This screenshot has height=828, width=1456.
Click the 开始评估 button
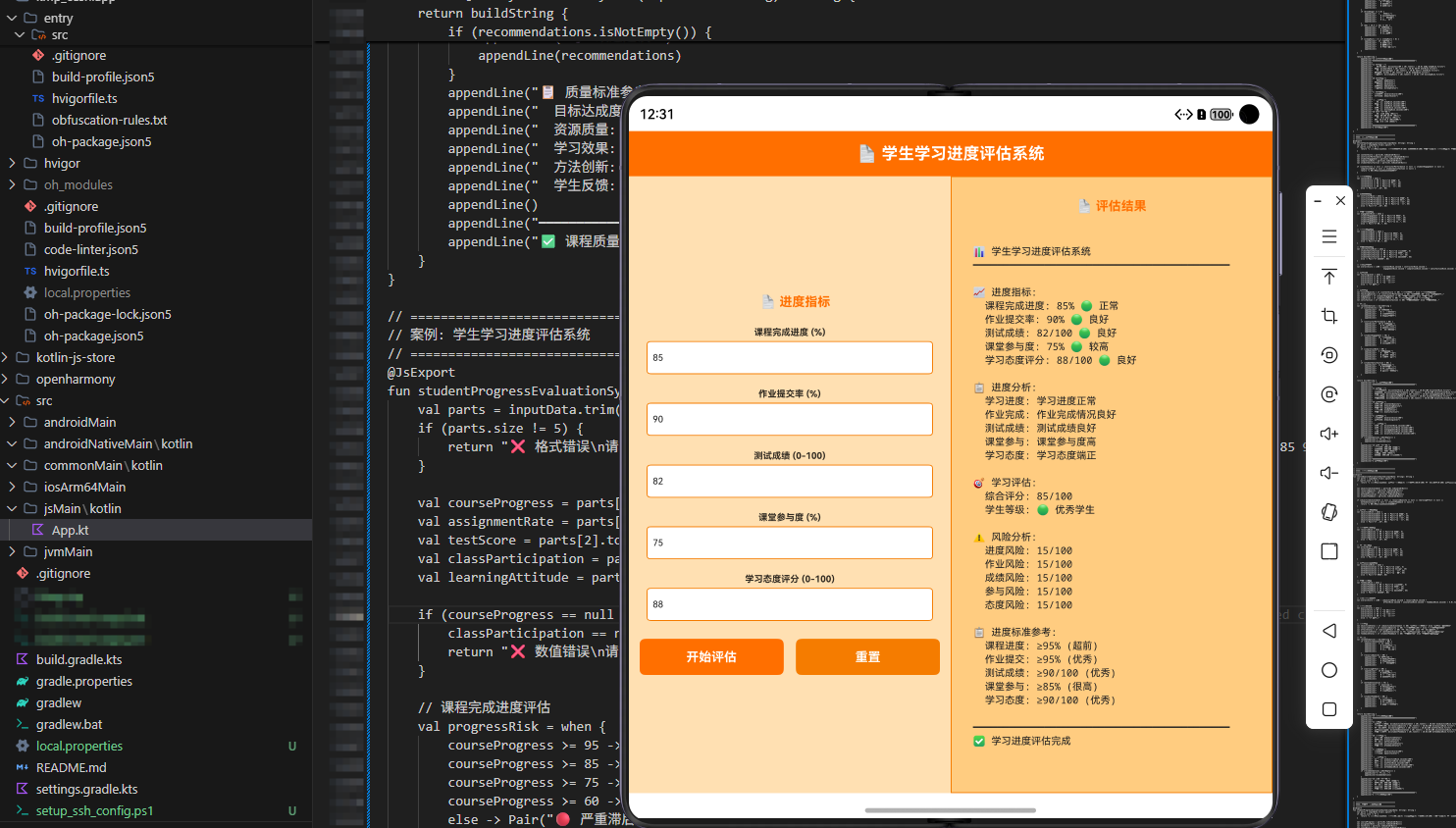(711, 656)
